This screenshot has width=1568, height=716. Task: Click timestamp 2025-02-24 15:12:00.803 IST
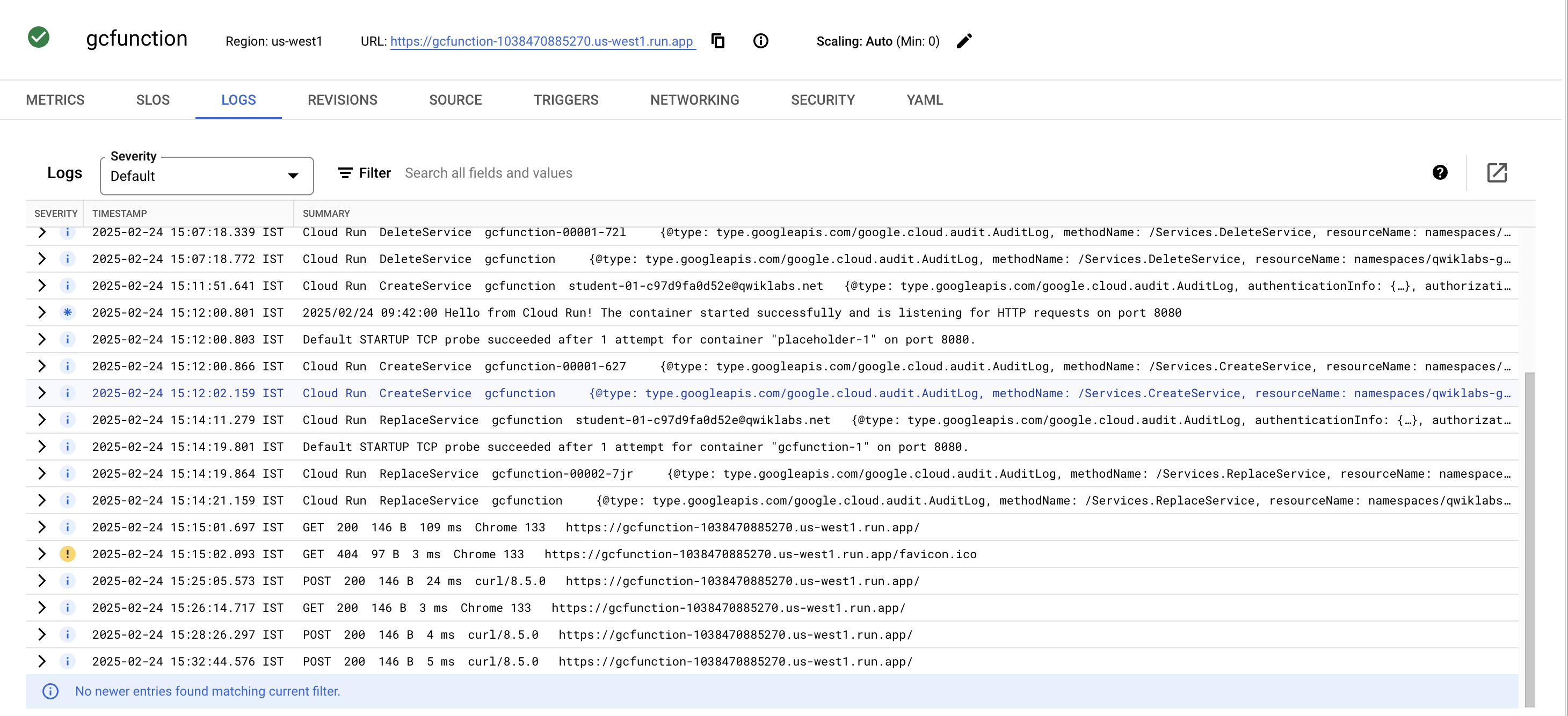(188, 339)
